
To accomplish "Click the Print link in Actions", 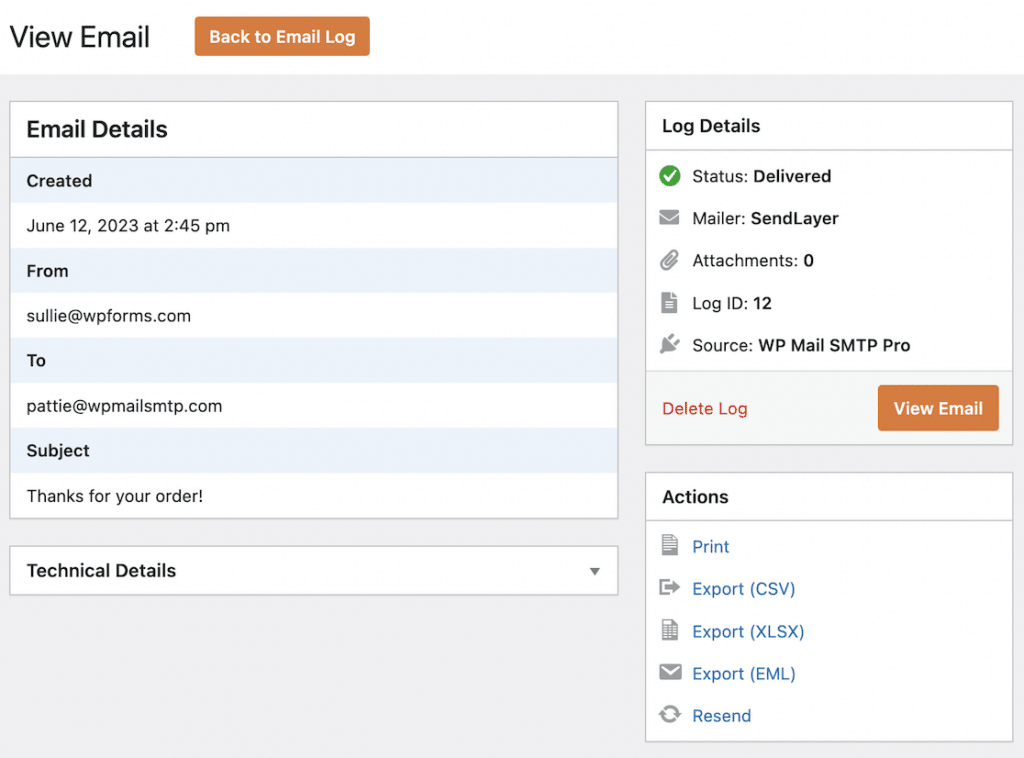I will pos(710,546).
